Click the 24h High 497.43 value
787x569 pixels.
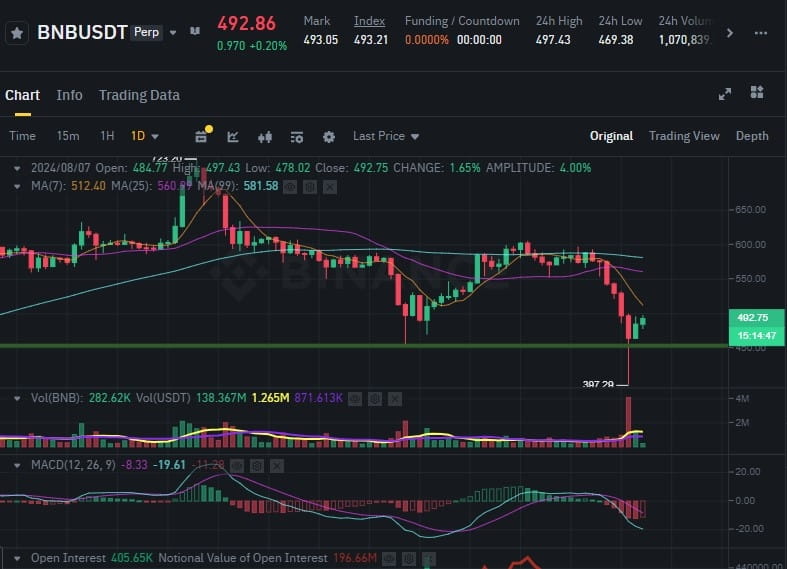tap(553, 40)
